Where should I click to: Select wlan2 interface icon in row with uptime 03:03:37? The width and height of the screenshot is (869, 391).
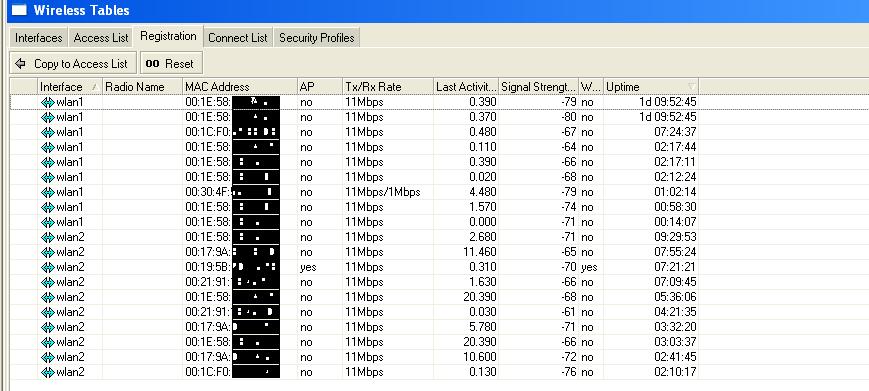pyautogui.click(x=48, y=342)
